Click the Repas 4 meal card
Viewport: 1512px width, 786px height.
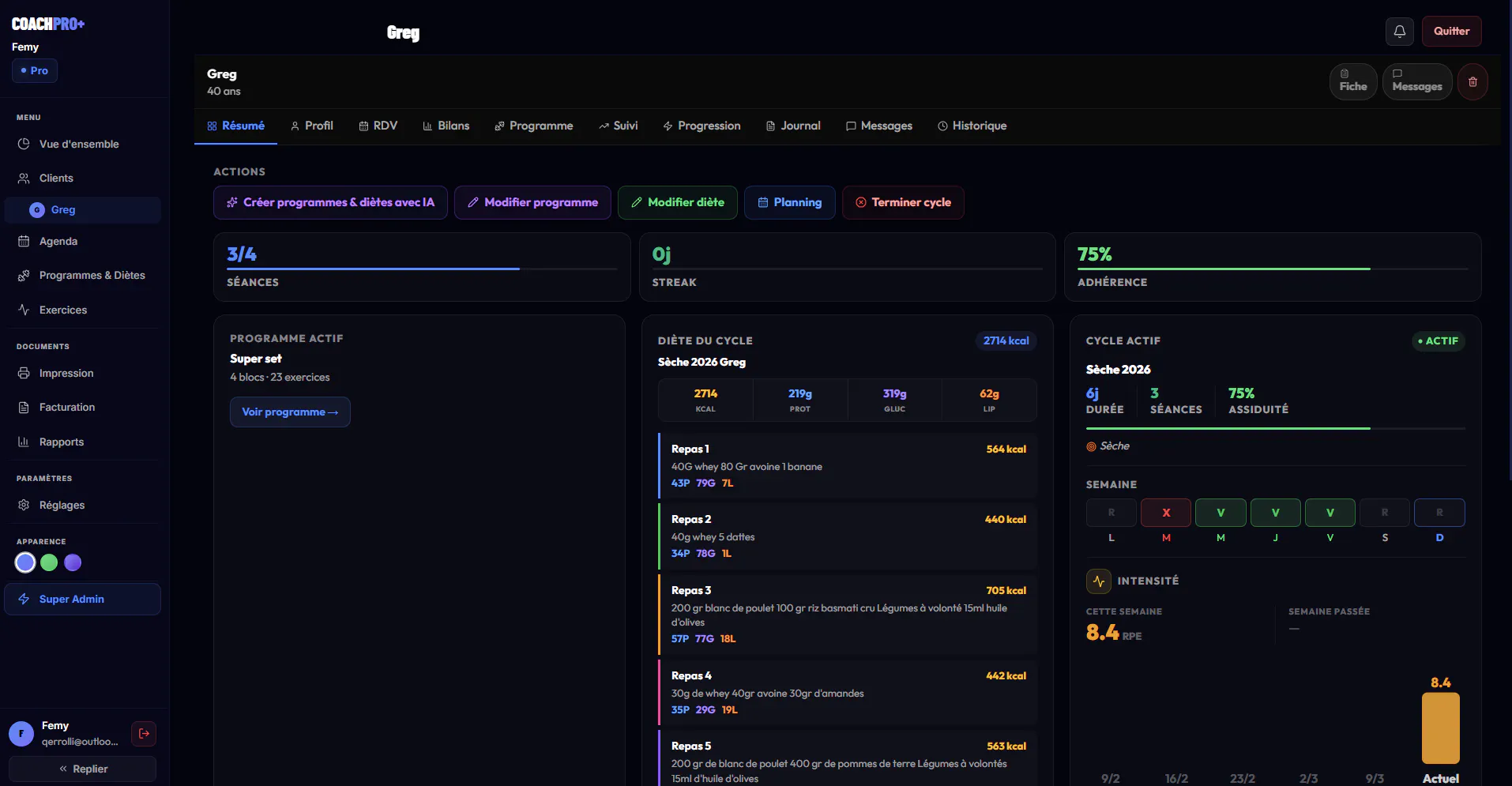[x=848, y=692]
